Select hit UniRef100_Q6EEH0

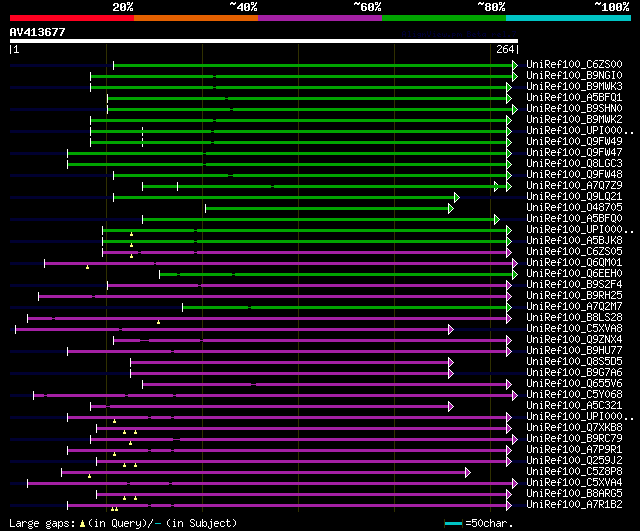click(x=574, y=274)
